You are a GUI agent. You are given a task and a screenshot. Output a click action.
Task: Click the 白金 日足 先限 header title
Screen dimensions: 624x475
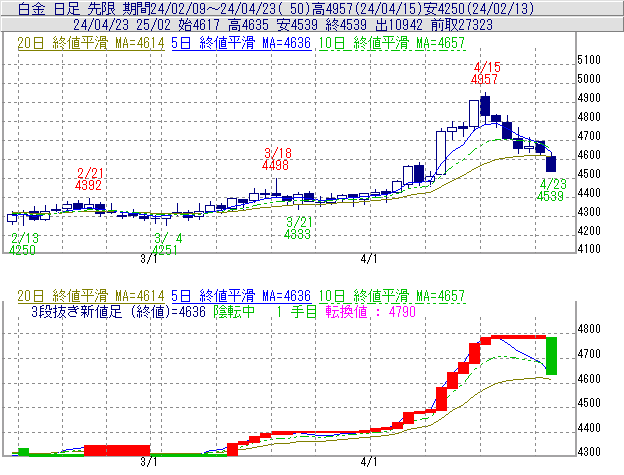click(66, 8)
